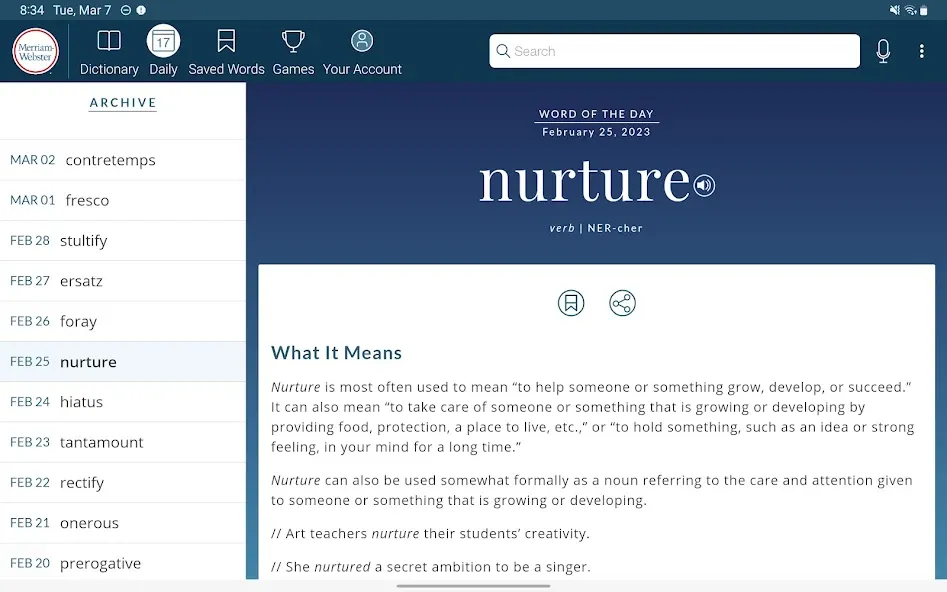Open the Dictionary section
947x592 pixels.
click(109, 52)
